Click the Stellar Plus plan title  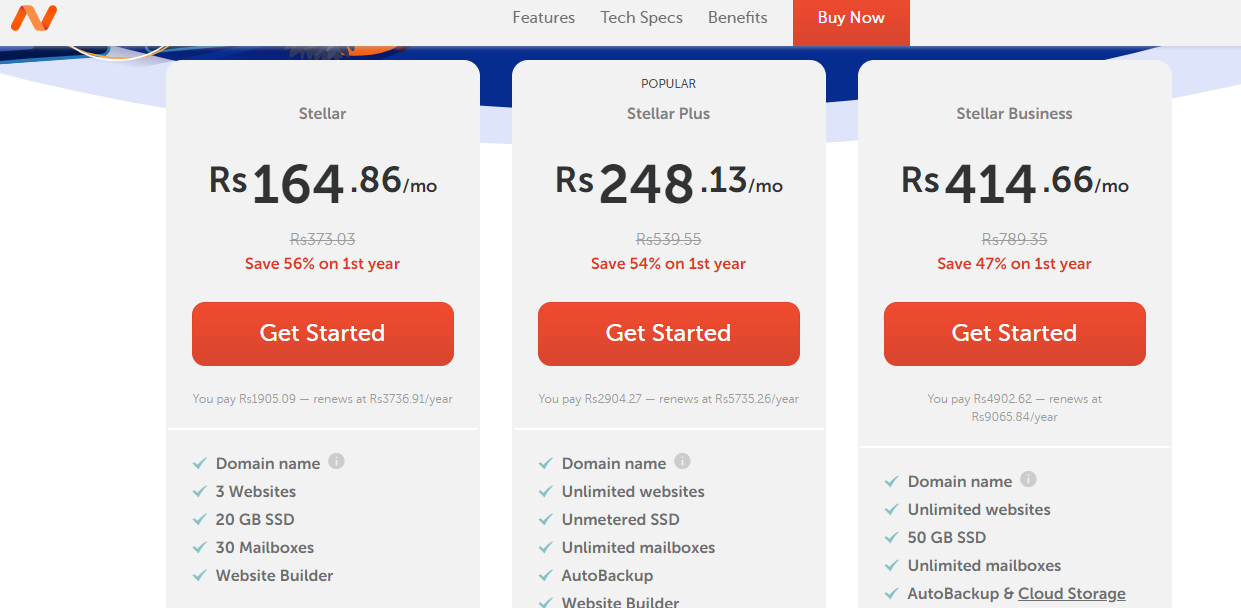click(x=668, y=114)
